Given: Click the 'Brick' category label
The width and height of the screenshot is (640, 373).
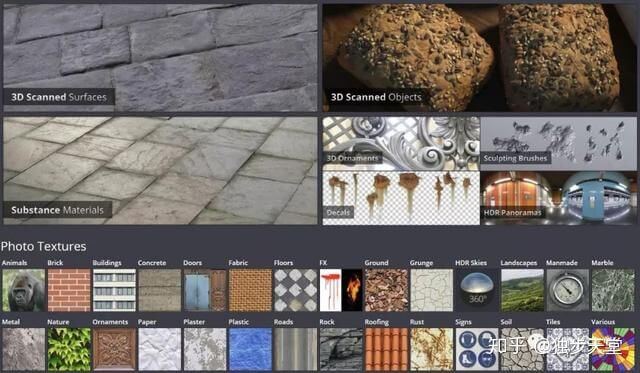Looking at the screenshot, I should (55, 263).
